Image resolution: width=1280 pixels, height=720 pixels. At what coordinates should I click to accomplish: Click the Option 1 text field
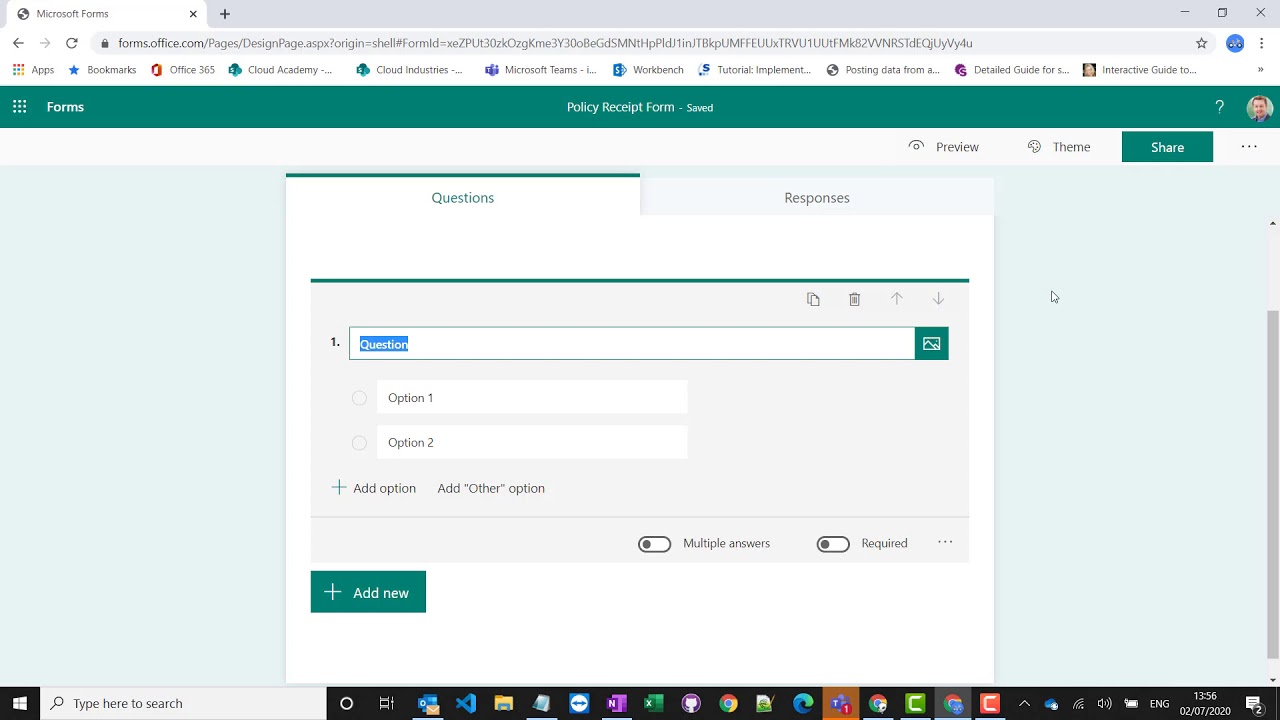[532, 397]
